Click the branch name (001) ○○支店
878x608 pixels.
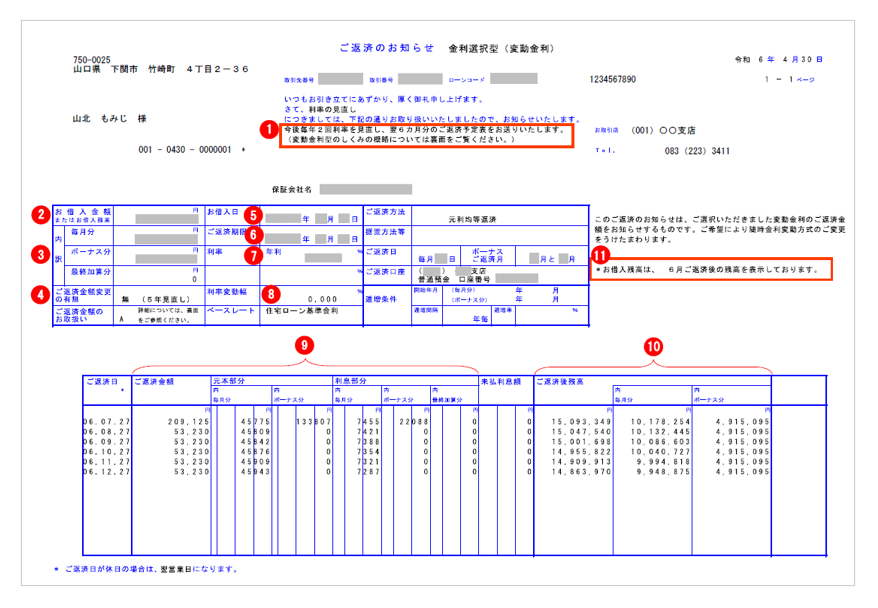click(x=664, y=130)
